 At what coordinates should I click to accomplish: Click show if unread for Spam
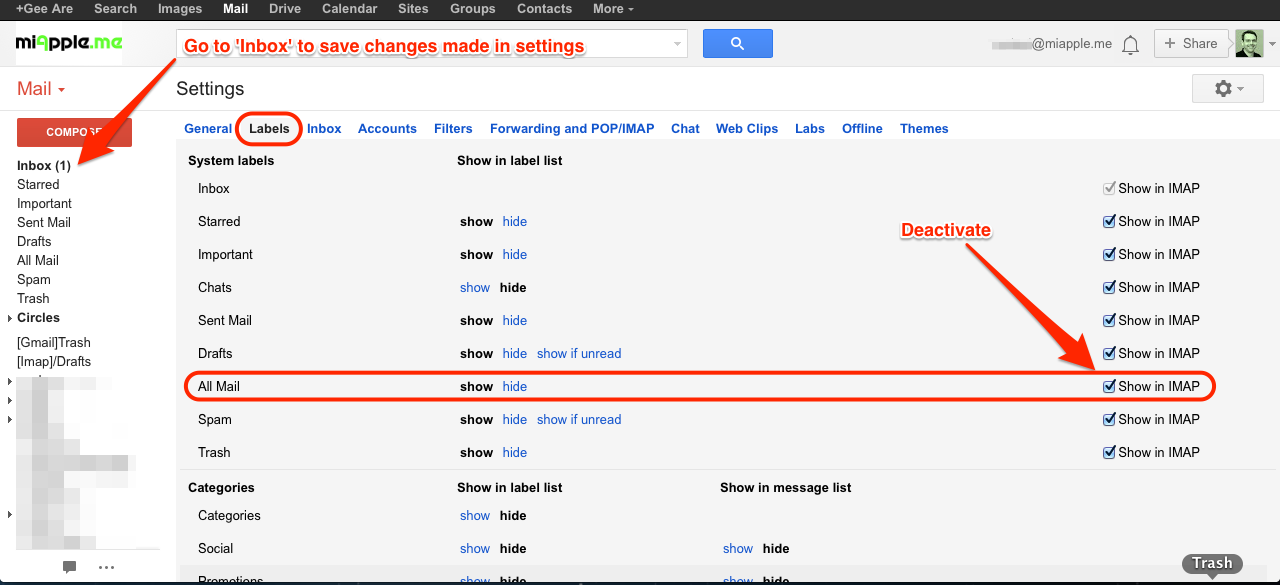click(579, 420)
